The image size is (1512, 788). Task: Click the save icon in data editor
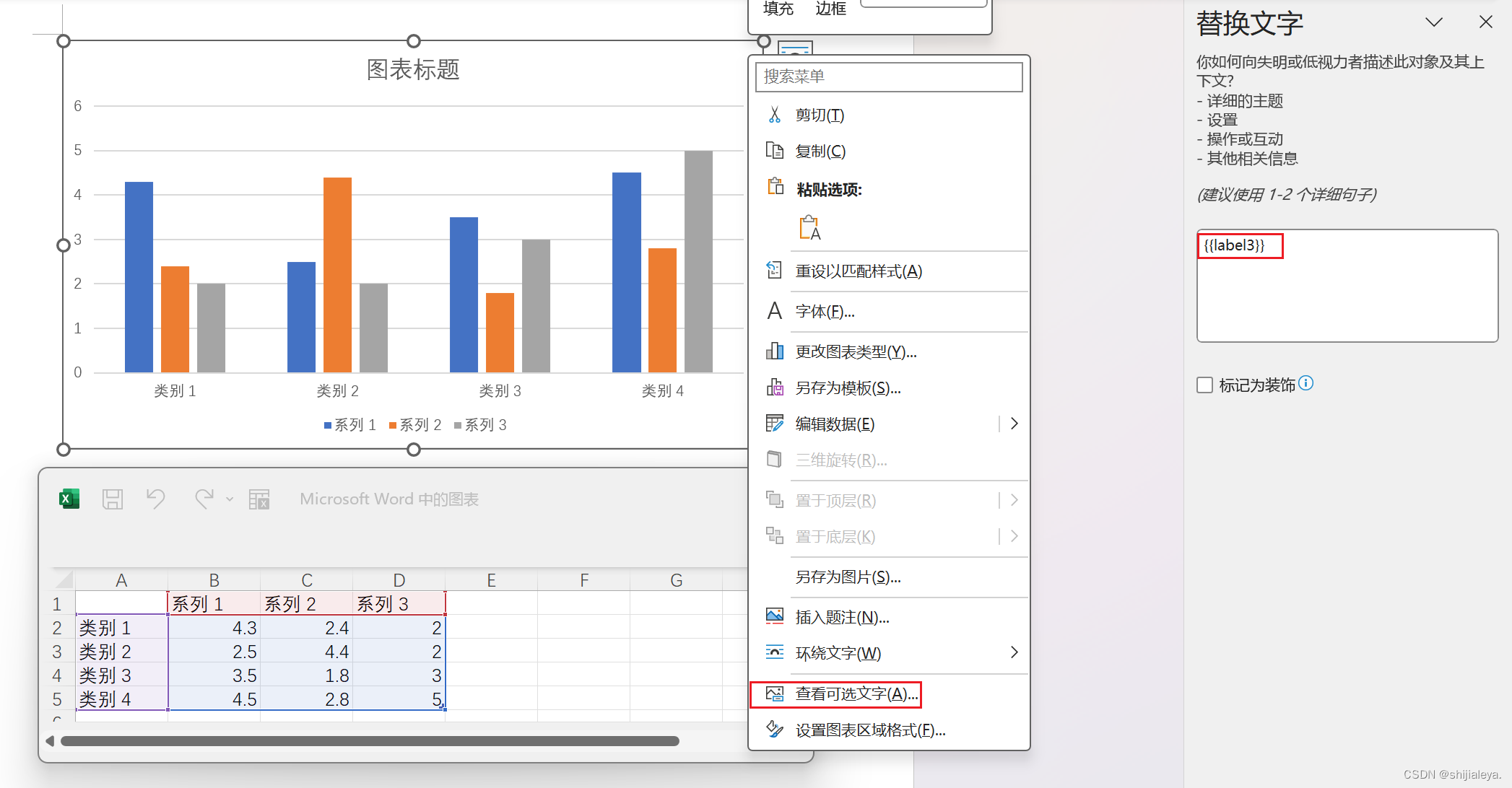tap(113, 499)
